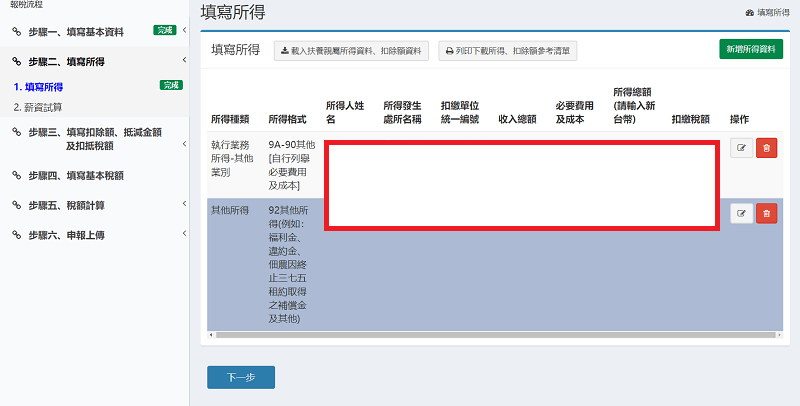Click cell 執行業務所得-其他業別
The image size is (800, 406).
tap(232, 159)
